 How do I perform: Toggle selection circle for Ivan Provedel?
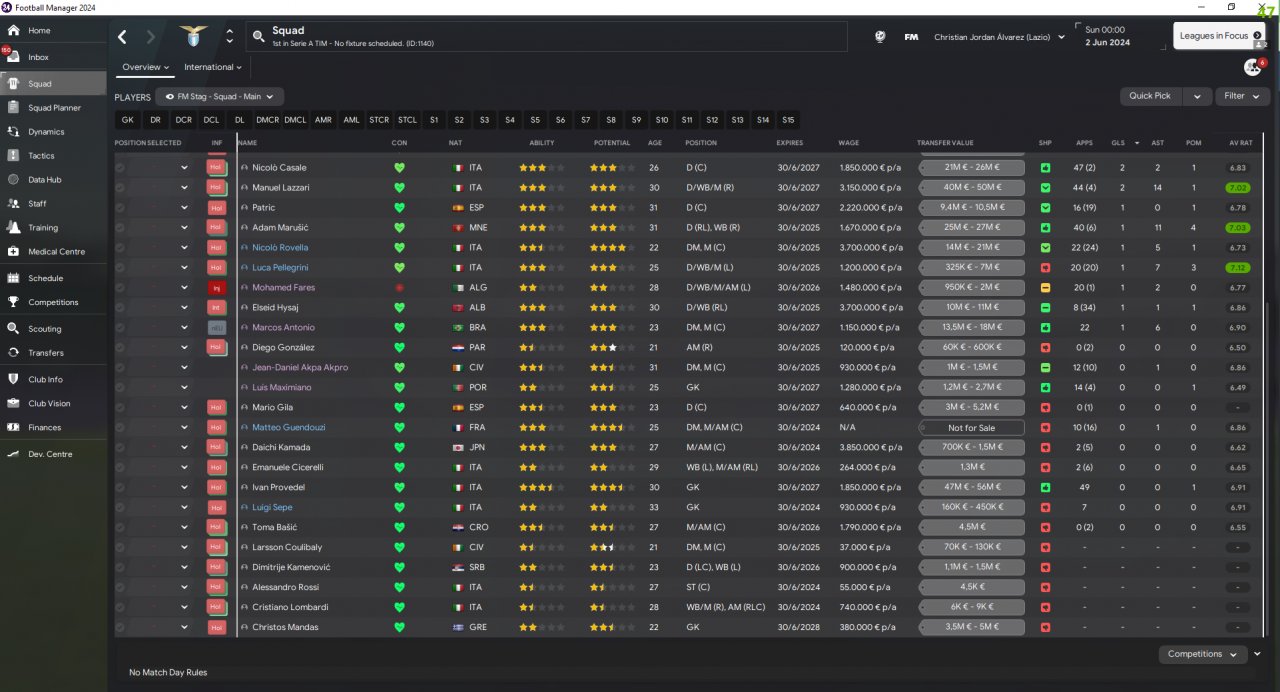point(120,487)
